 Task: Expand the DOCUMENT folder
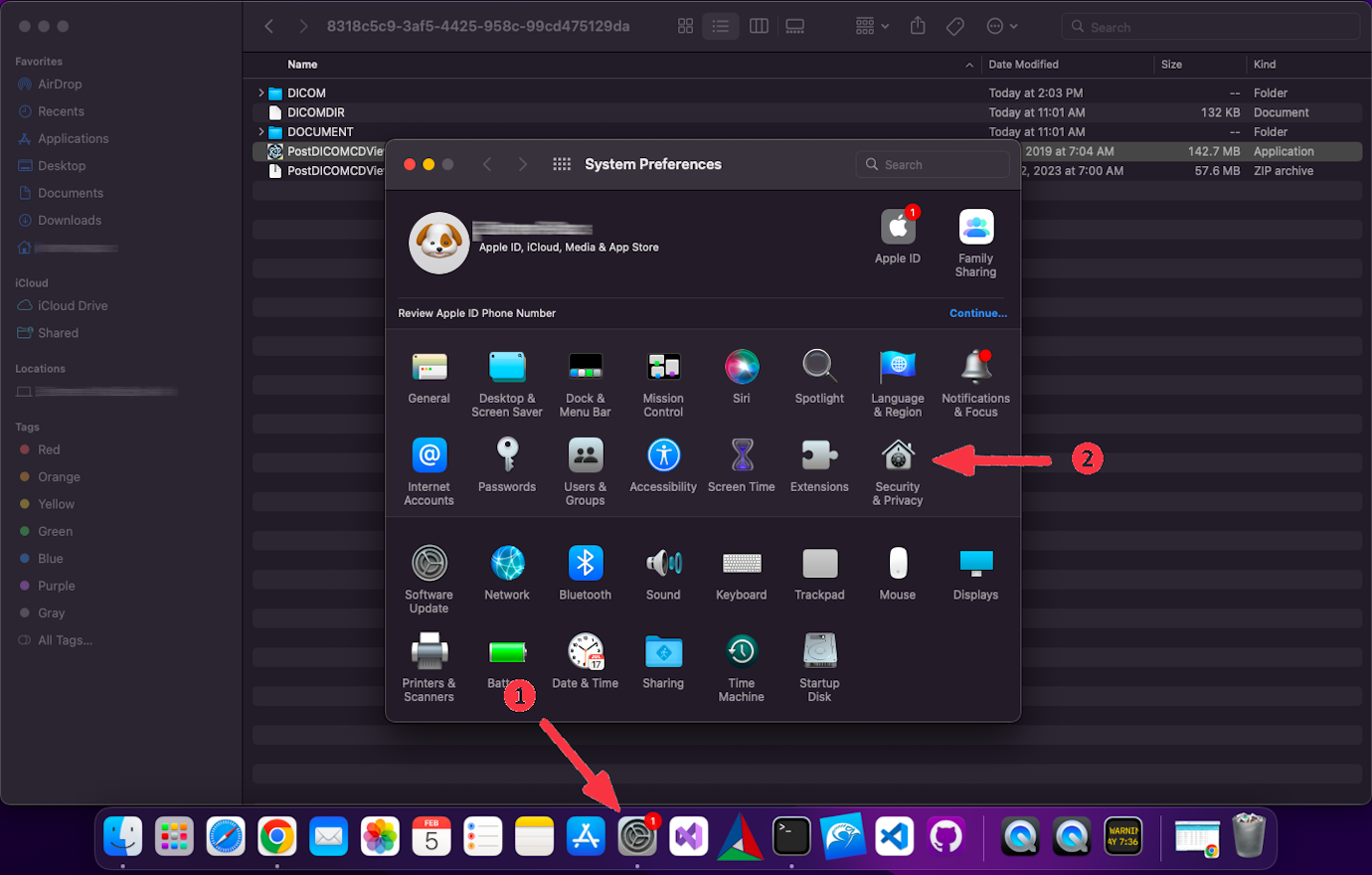[259, 131]
